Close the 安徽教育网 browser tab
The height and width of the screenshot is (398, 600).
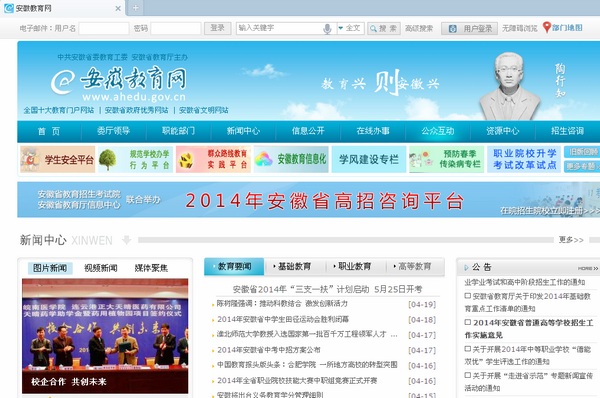pyautogui.click(x=118, y=8)
